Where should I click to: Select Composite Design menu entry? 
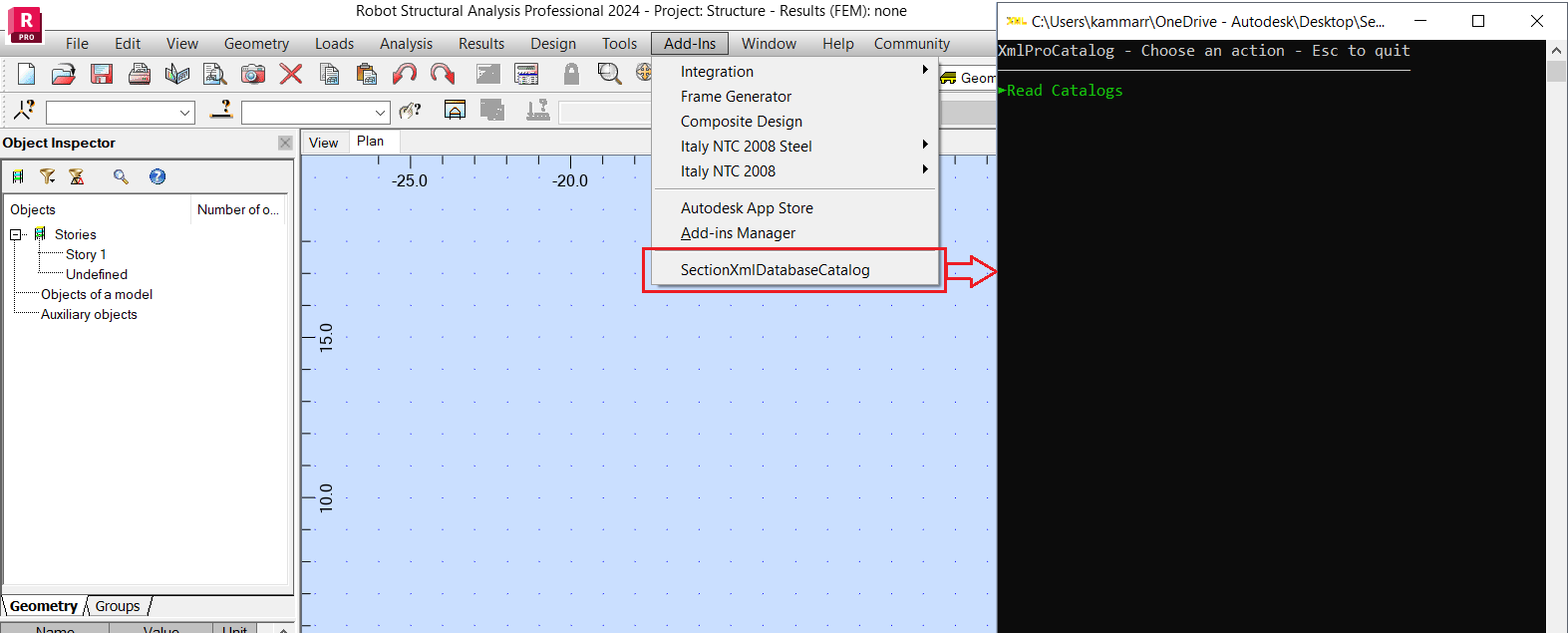742,122
